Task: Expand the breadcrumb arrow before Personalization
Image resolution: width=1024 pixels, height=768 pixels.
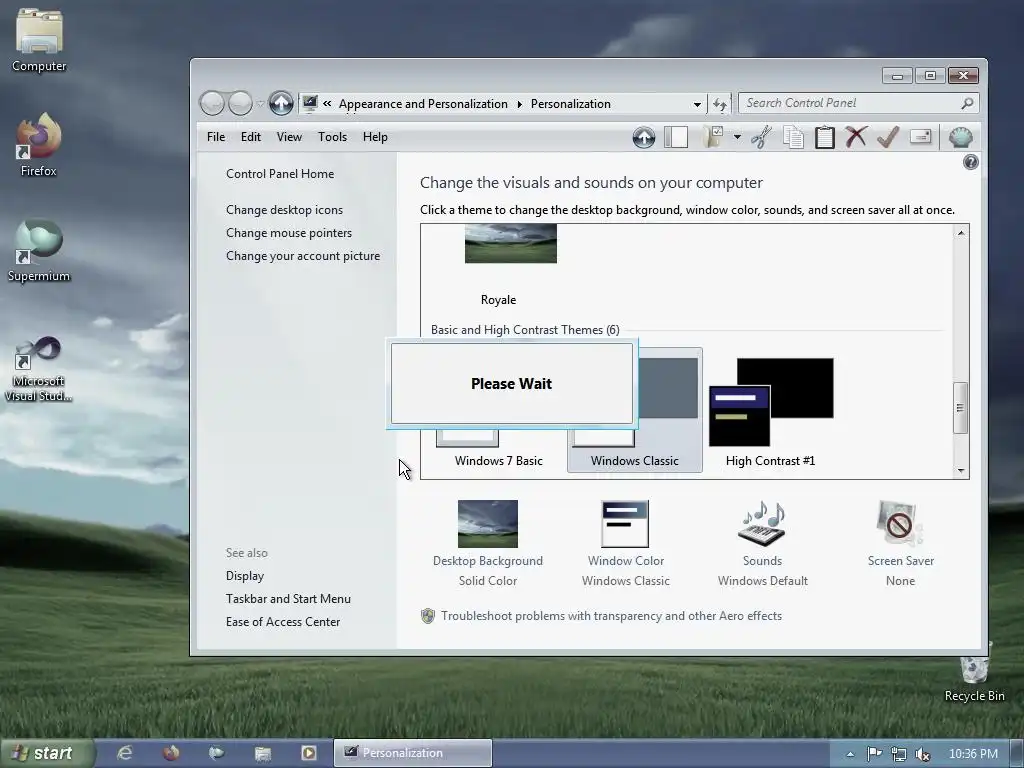Action: pyautogui.click(x=520, y=104)
